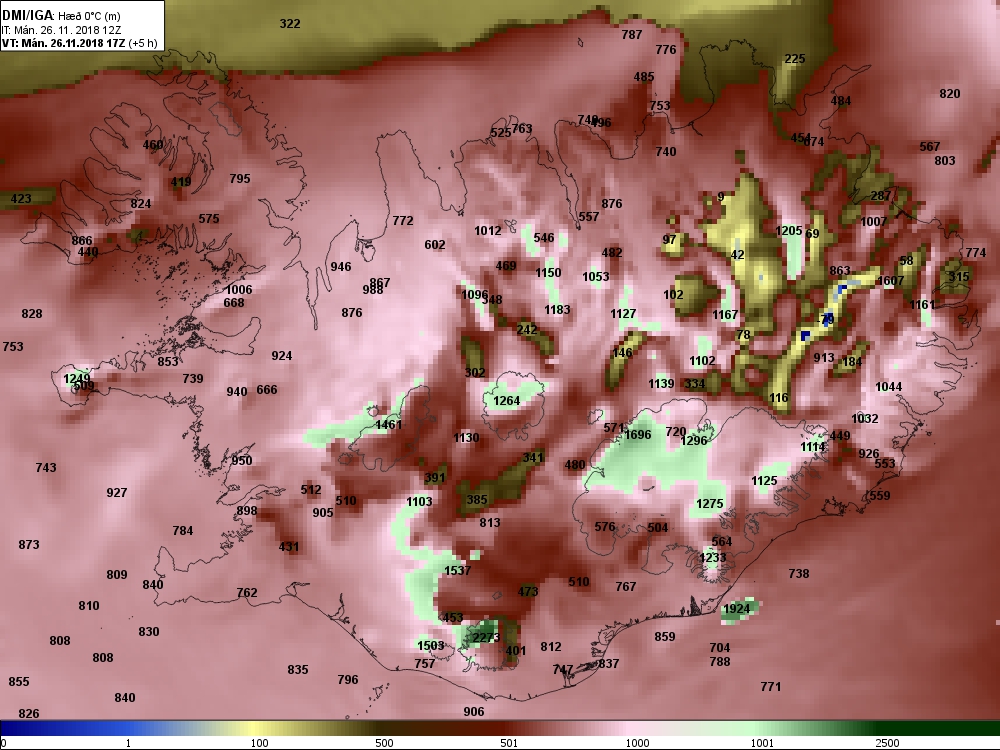1000x750 pixels.
Task: Click the map value 1696
Action: 637,435
